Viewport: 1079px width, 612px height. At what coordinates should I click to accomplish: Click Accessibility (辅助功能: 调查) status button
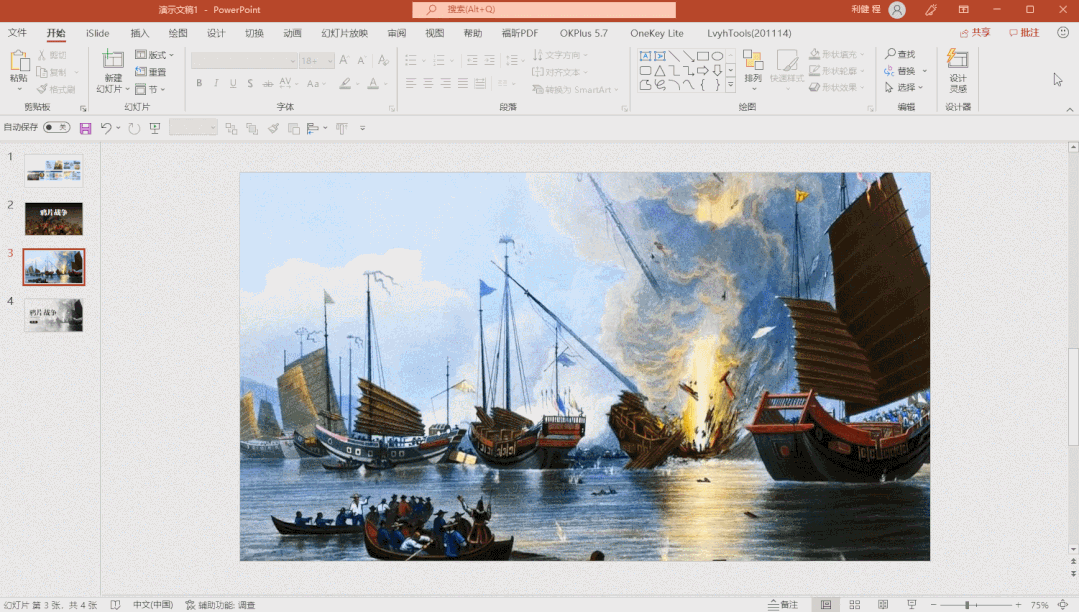(x=220, y=604)
